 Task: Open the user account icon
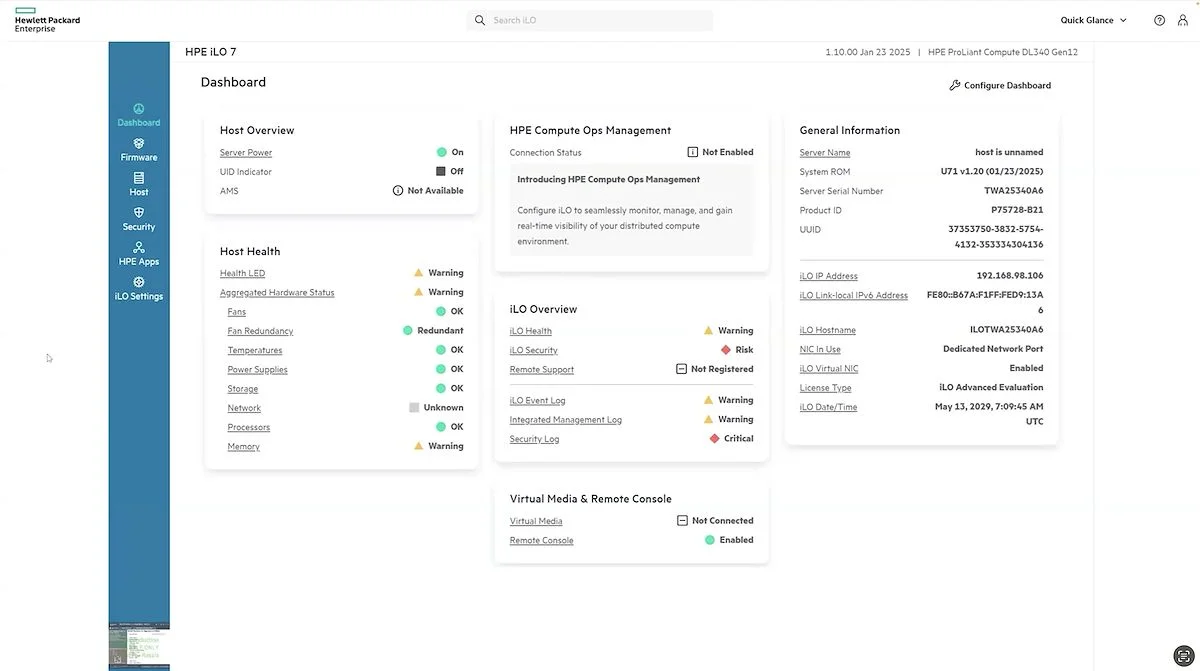tap(1183, 20)
